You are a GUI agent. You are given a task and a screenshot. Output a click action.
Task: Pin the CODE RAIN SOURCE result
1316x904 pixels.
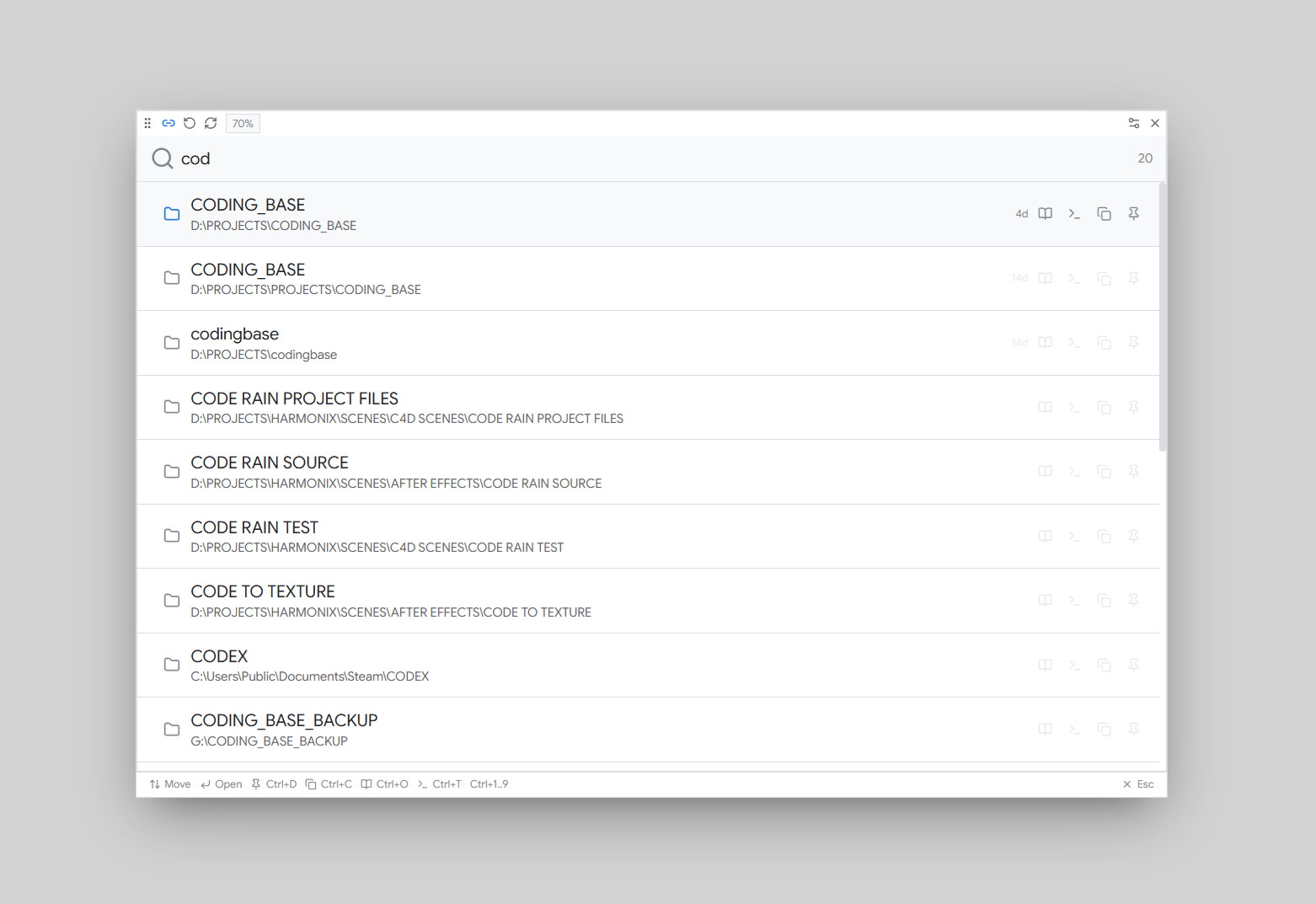click(1133, 472)
